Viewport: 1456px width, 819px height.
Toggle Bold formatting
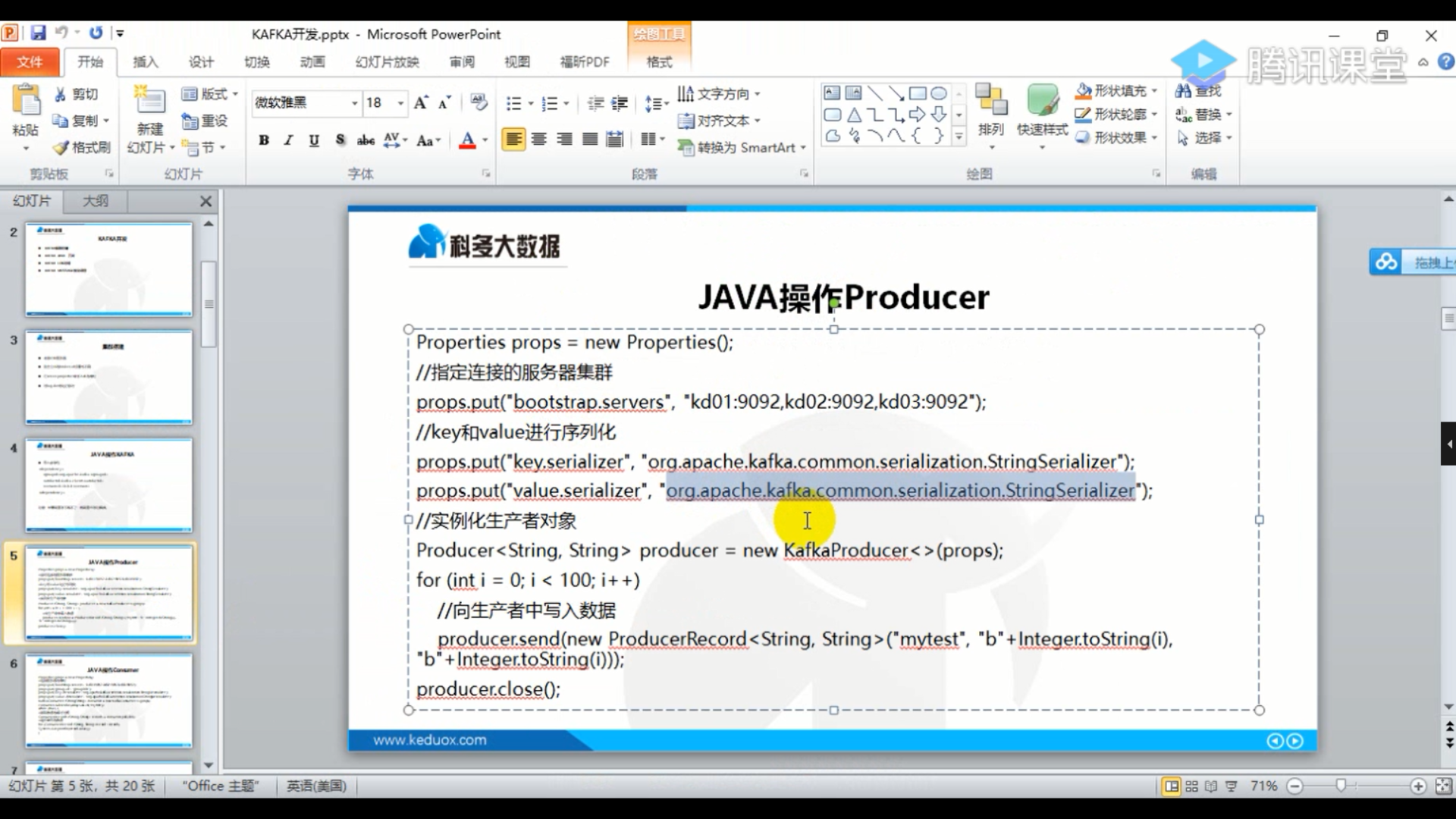264,140
